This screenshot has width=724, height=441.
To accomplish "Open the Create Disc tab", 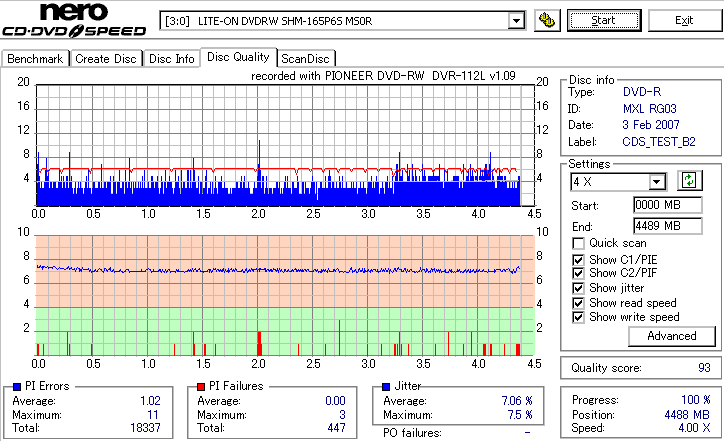I will point(106,59).
